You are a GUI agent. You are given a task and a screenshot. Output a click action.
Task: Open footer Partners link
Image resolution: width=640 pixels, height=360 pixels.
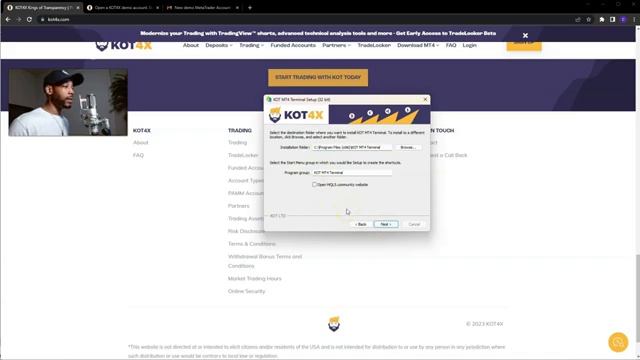click(238, 206)
